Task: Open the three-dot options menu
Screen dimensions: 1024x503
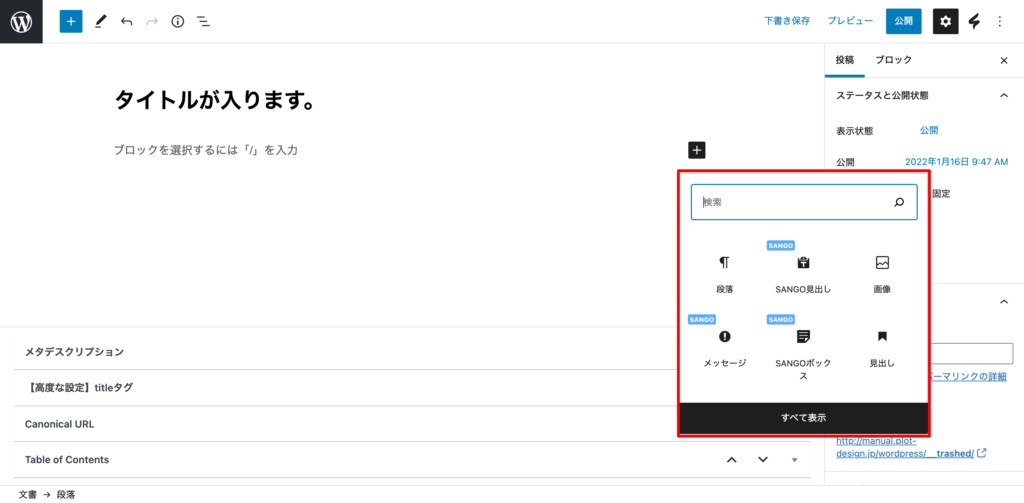Action: pos(1000,21)
